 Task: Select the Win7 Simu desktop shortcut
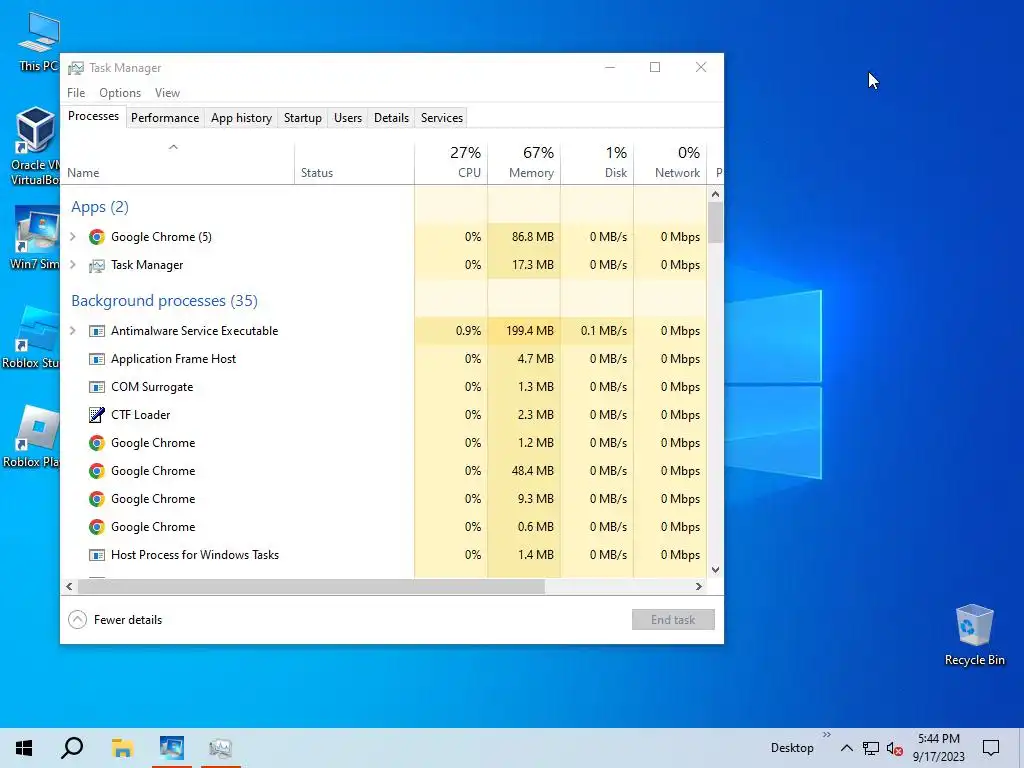coord(34,238)
